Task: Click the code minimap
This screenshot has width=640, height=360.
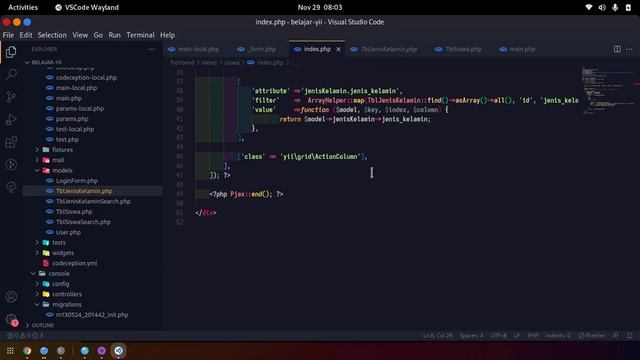Action: tap(607, 91)
